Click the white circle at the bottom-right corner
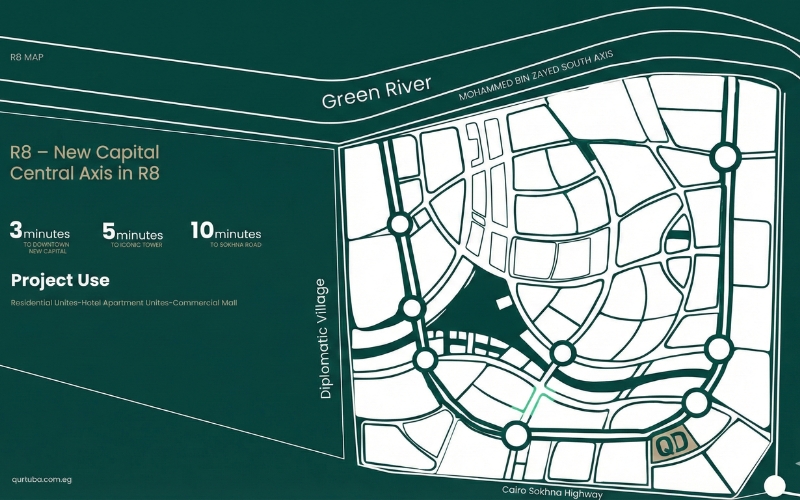Image resolution: width=800 pixels, height=500 pixels. click(774, 486)
